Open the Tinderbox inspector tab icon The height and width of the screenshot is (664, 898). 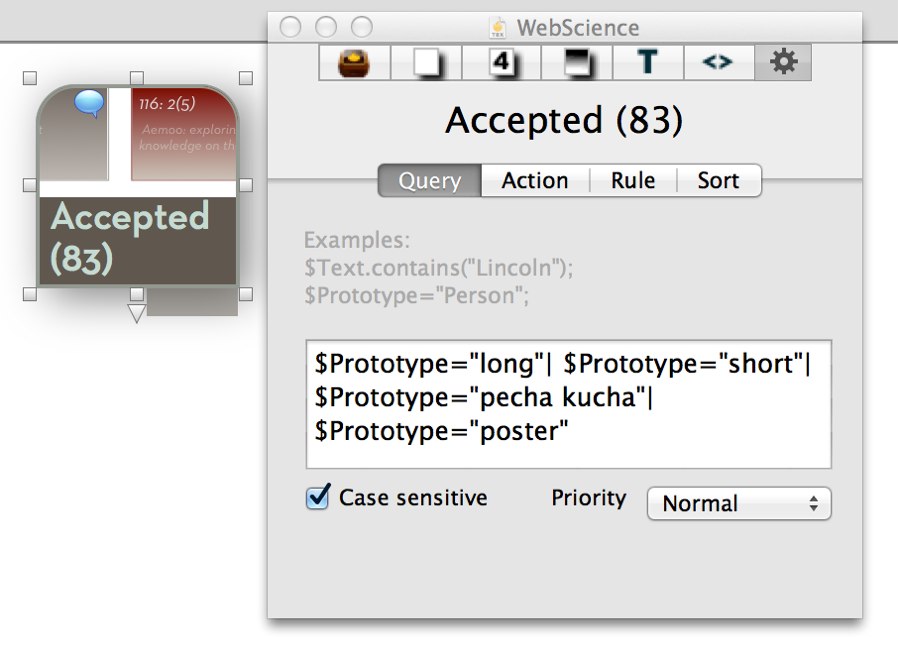tap(355, 62)
